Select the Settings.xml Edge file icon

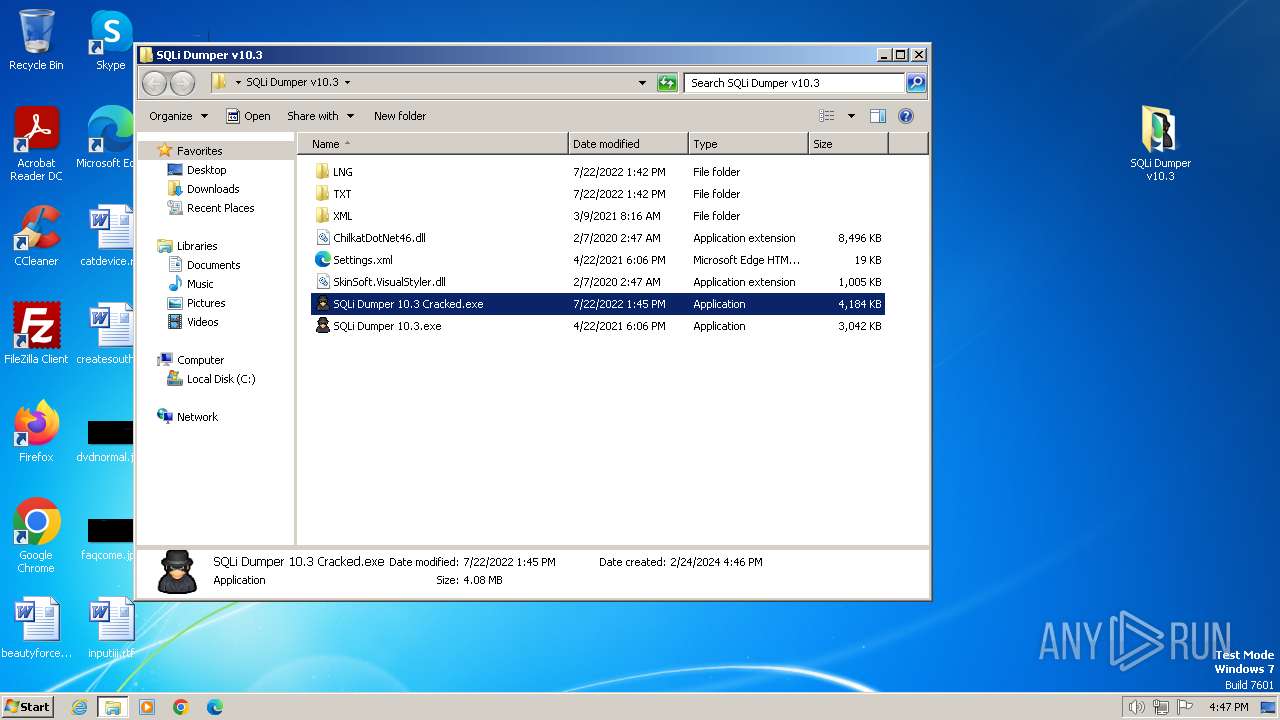[x=322, y=260]
